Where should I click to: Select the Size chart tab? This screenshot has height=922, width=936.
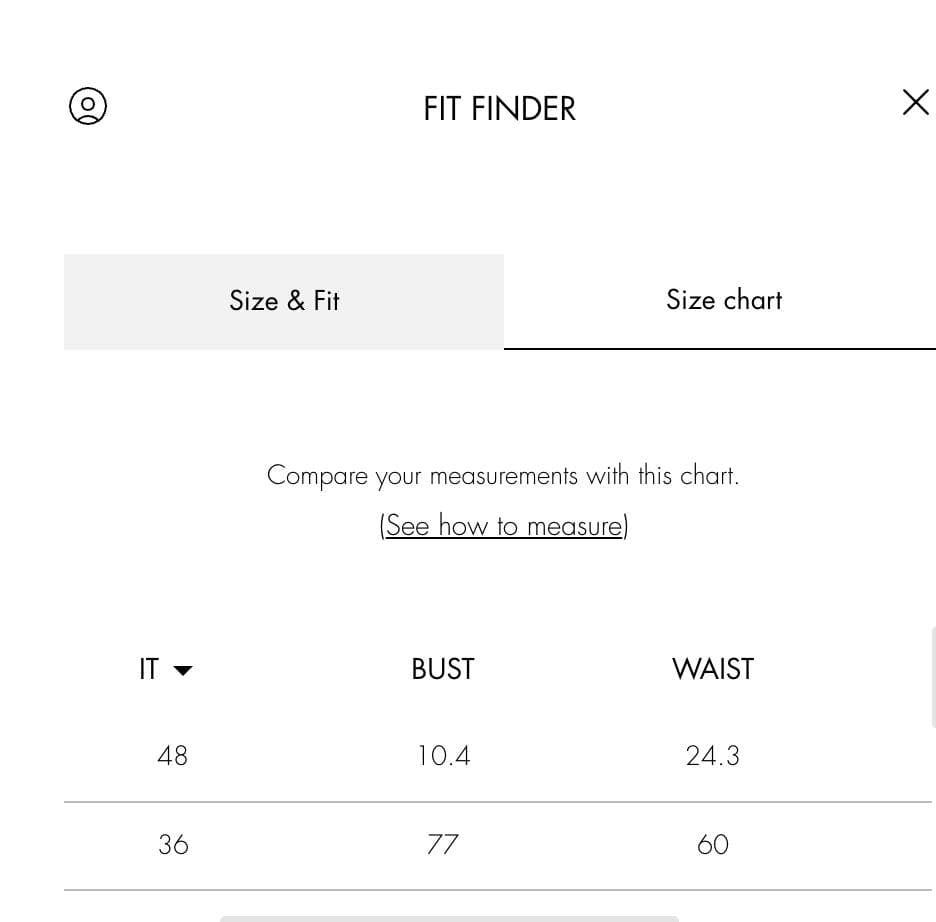(x=723, y=300)
